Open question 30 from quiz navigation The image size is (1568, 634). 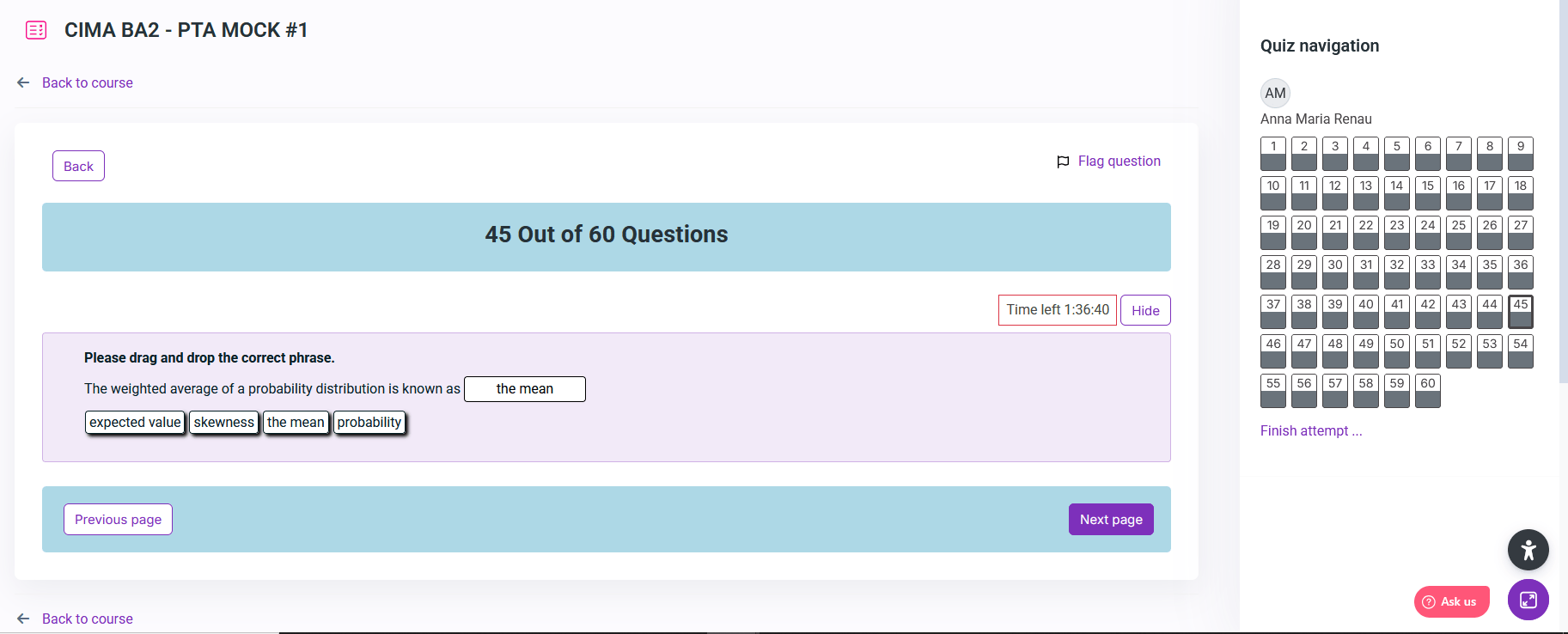(x=1335, y=271)
